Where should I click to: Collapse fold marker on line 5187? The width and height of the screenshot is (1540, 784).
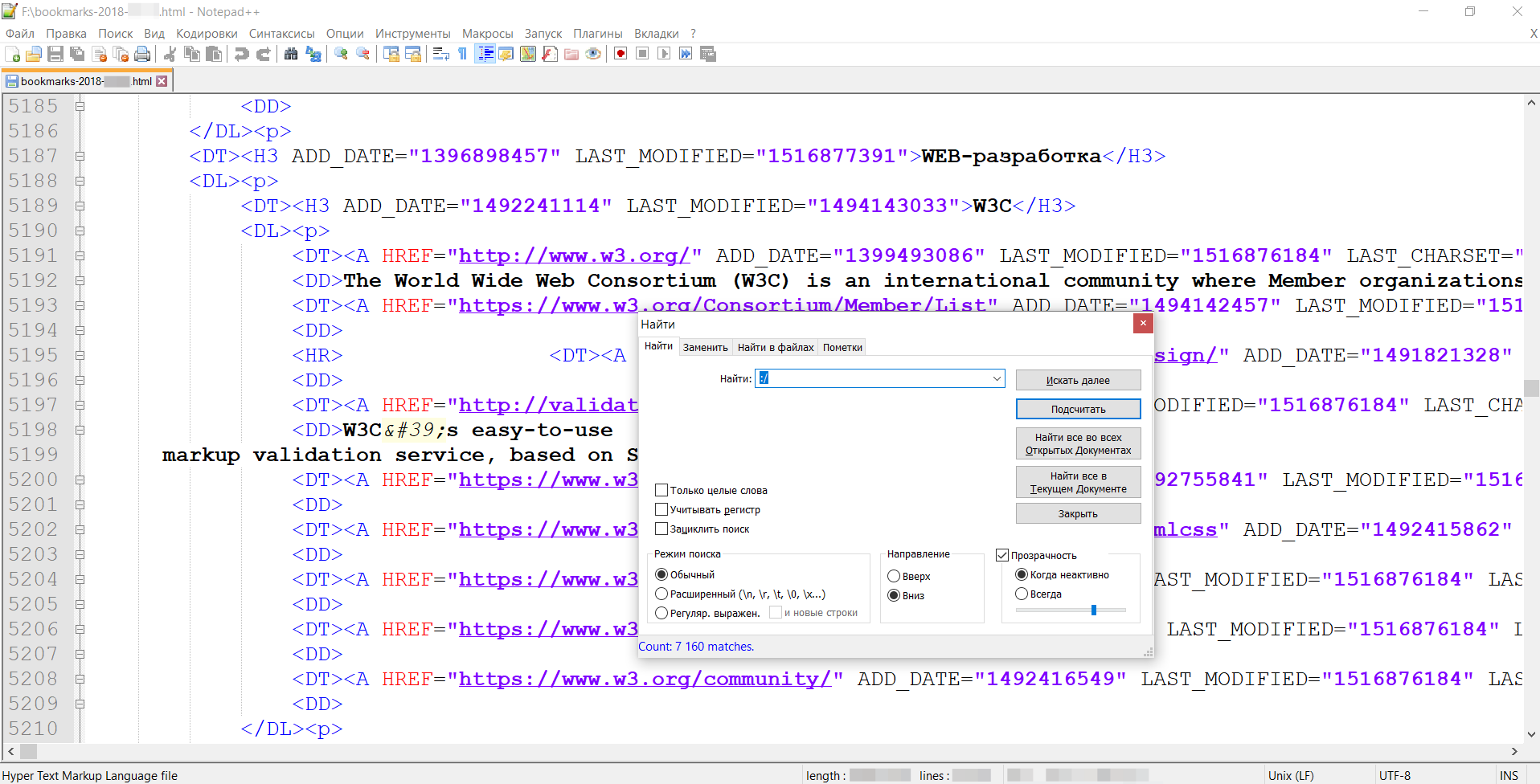click(80, 156)
